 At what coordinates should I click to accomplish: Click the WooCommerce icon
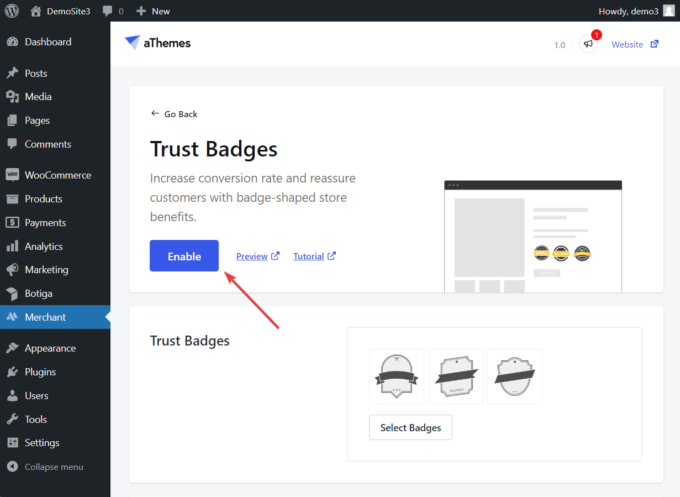pos(12,175)
